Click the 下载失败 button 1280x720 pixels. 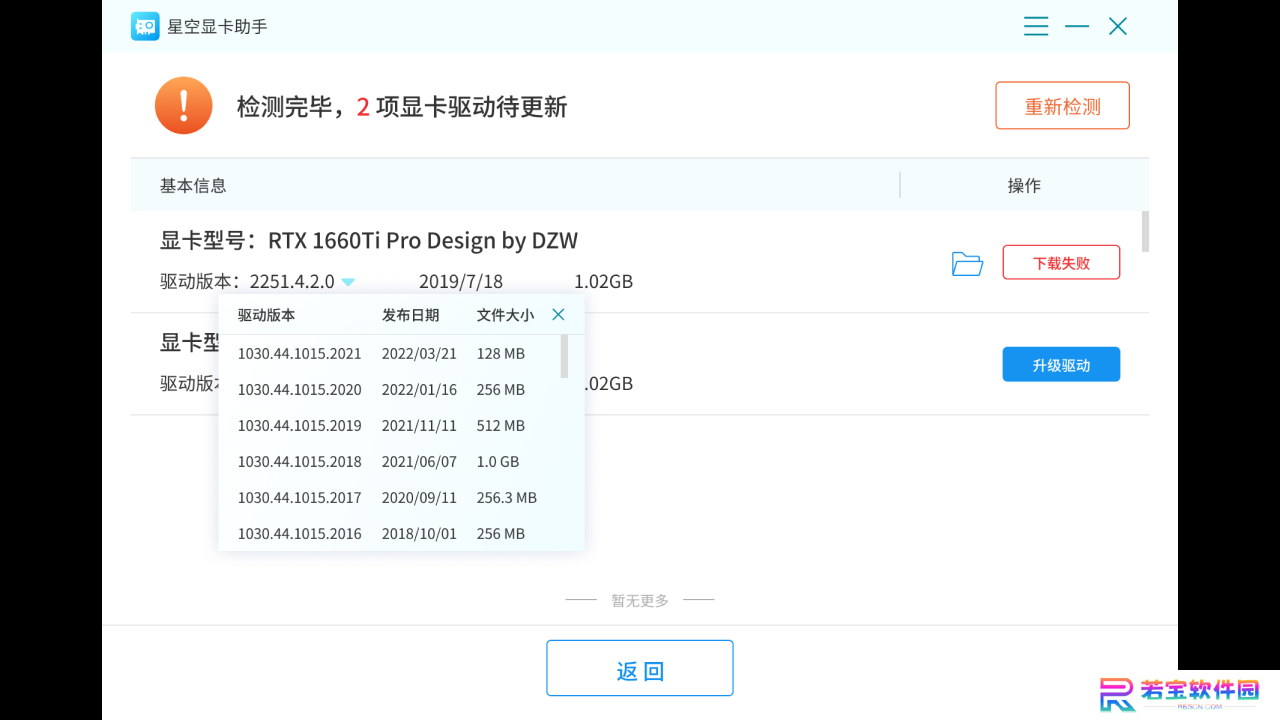[1061, 263]
